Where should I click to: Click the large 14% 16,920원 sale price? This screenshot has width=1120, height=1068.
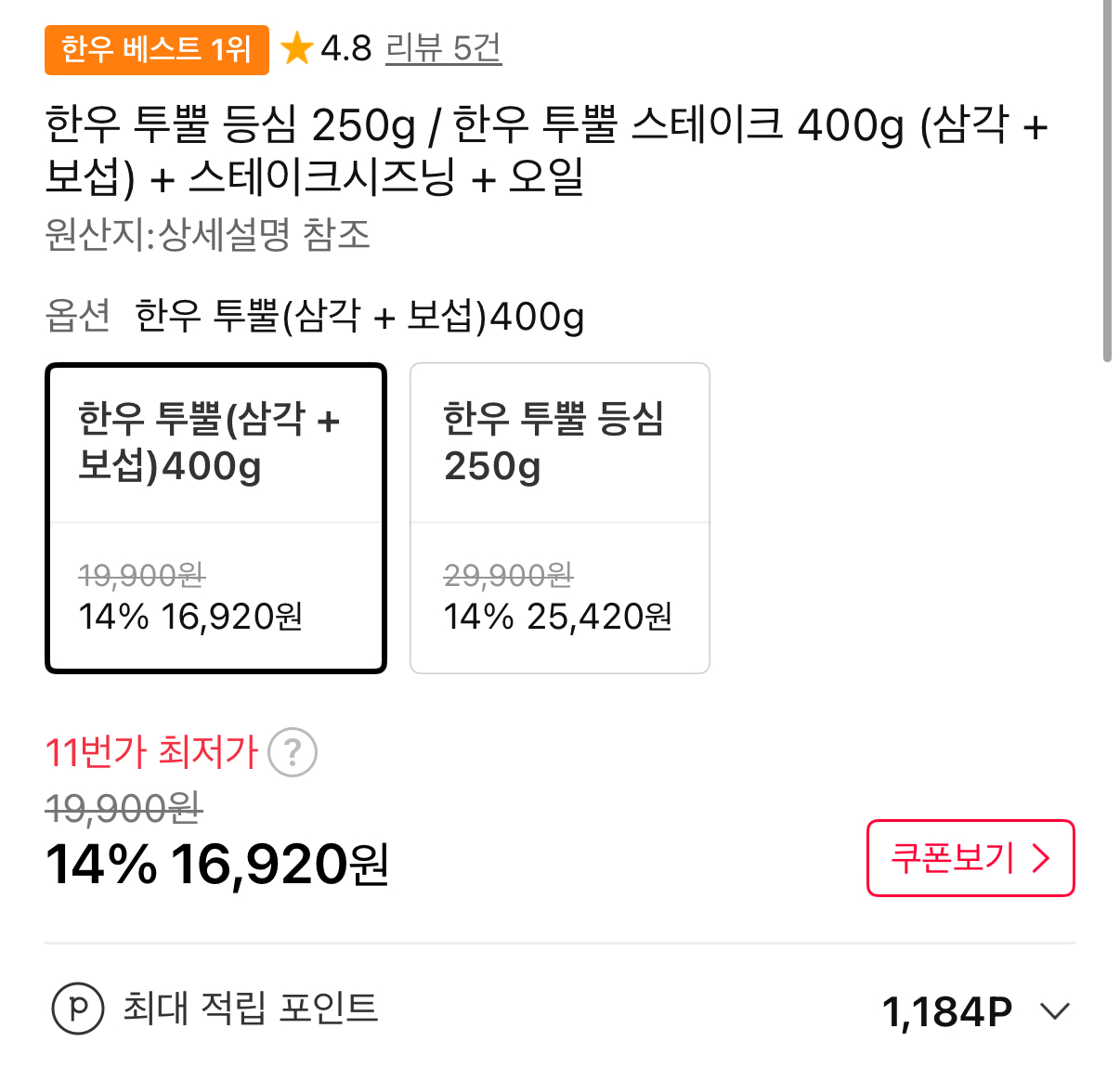point(216,865)
